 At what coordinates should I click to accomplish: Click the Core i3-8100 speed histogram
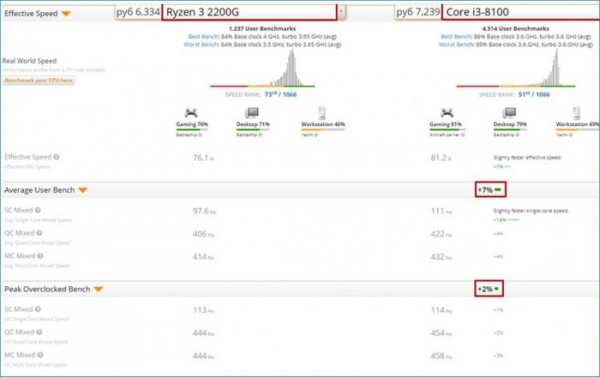[516, 68]
